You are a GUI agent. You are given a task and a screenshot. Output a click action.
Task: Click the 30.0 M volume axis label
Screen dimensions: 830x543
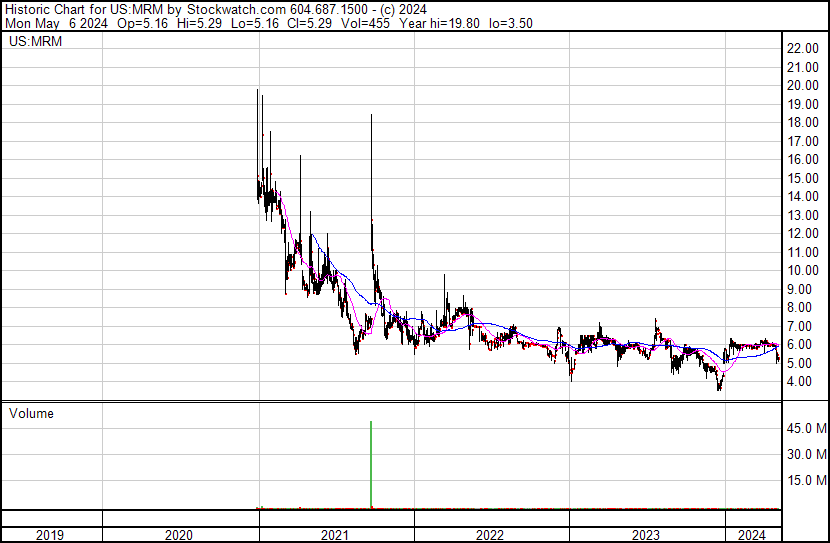coord(807,454)
